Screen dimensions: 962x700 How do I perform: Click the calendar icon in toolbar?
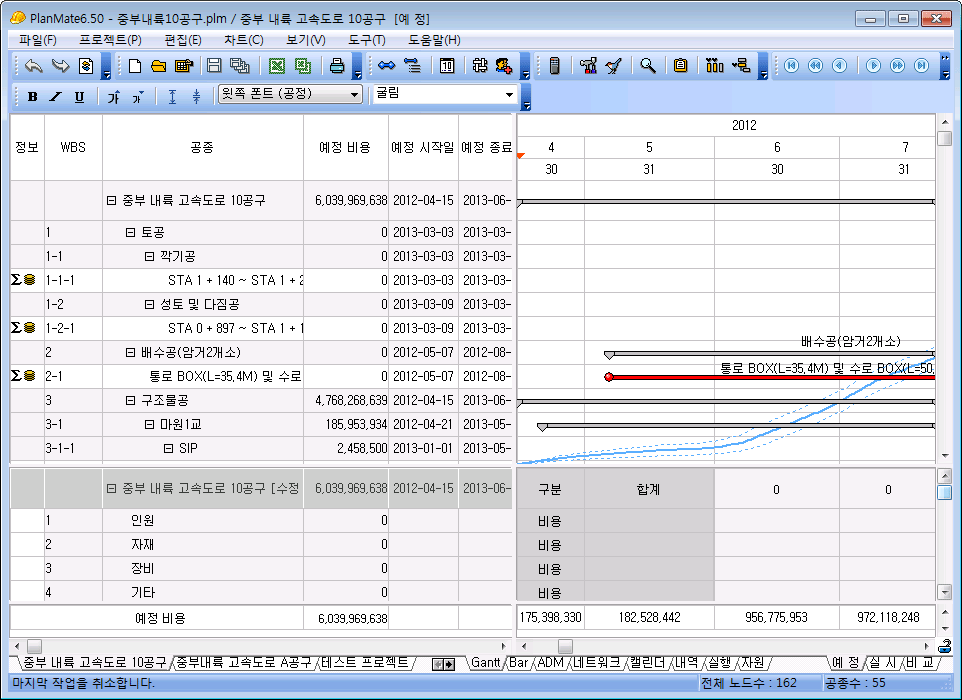[x=447, y=66]
